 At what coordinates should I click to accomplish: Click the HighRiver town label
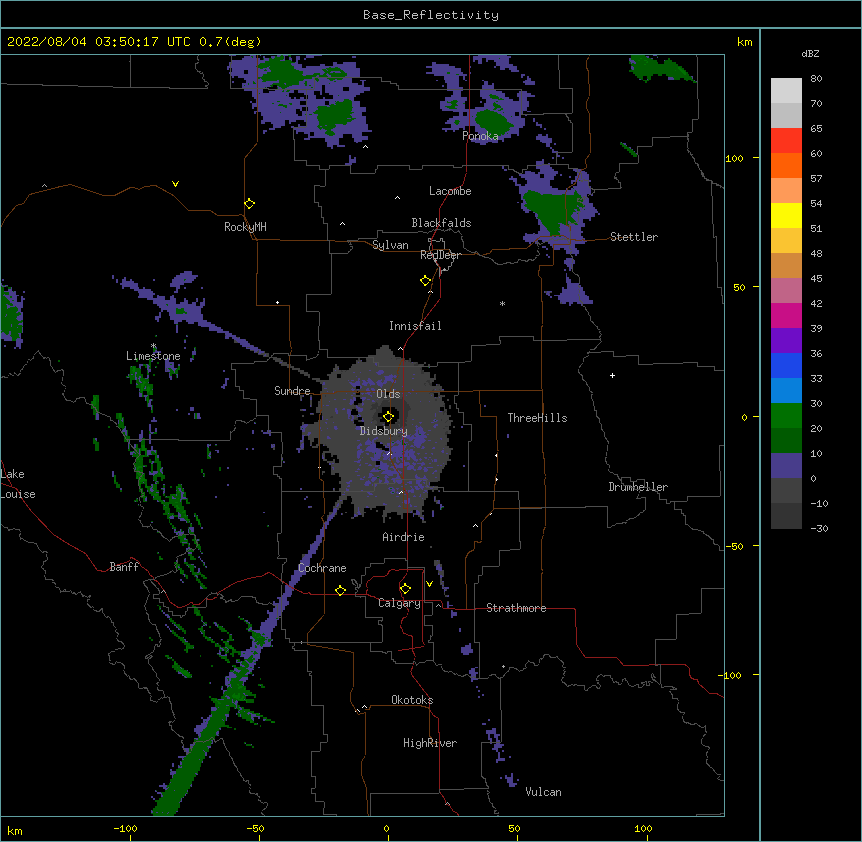(x=430, y=743)
